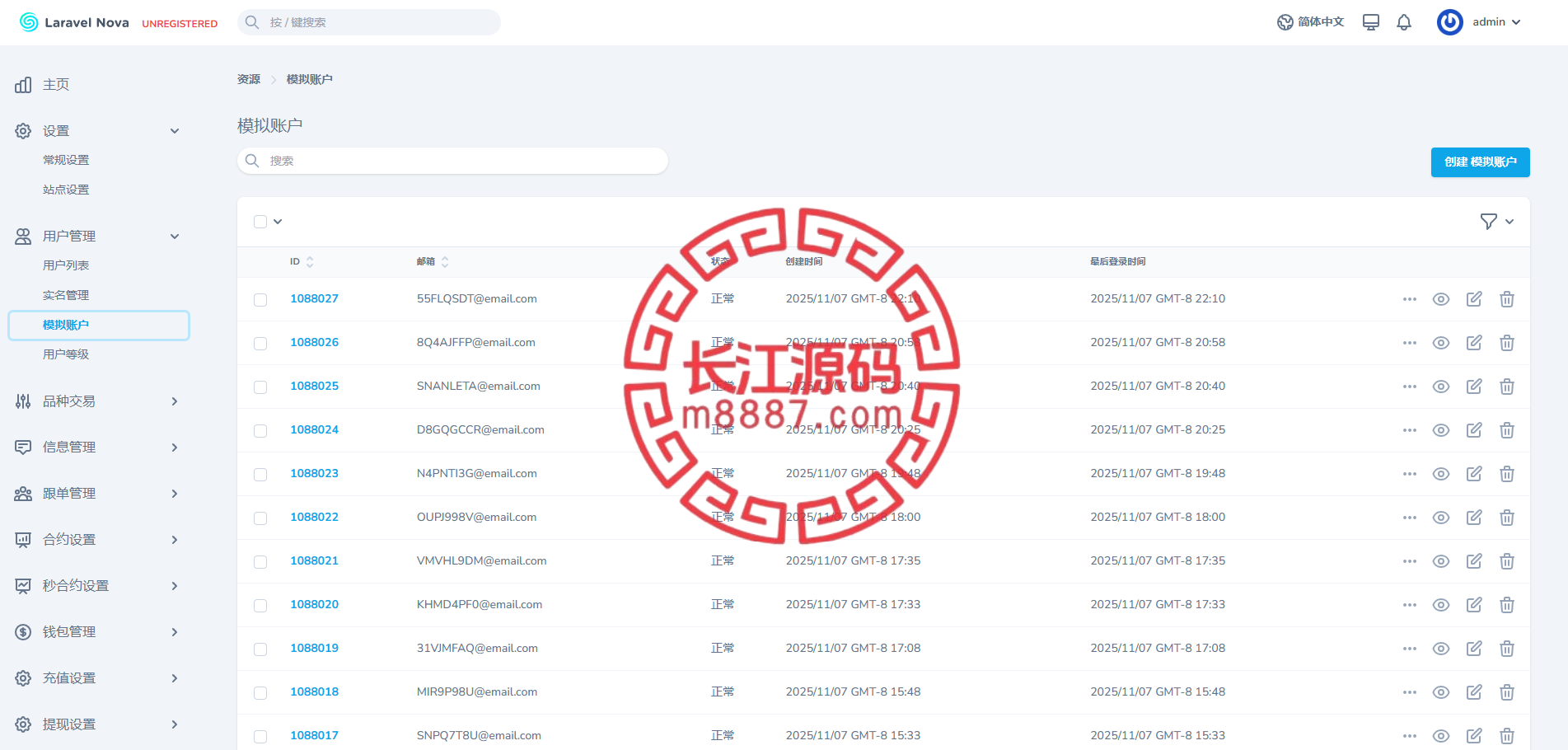Screen dimensions: 1568x750
Task: View details of 1088024 via the eye icon
Action: click(x=1441, y=430)
